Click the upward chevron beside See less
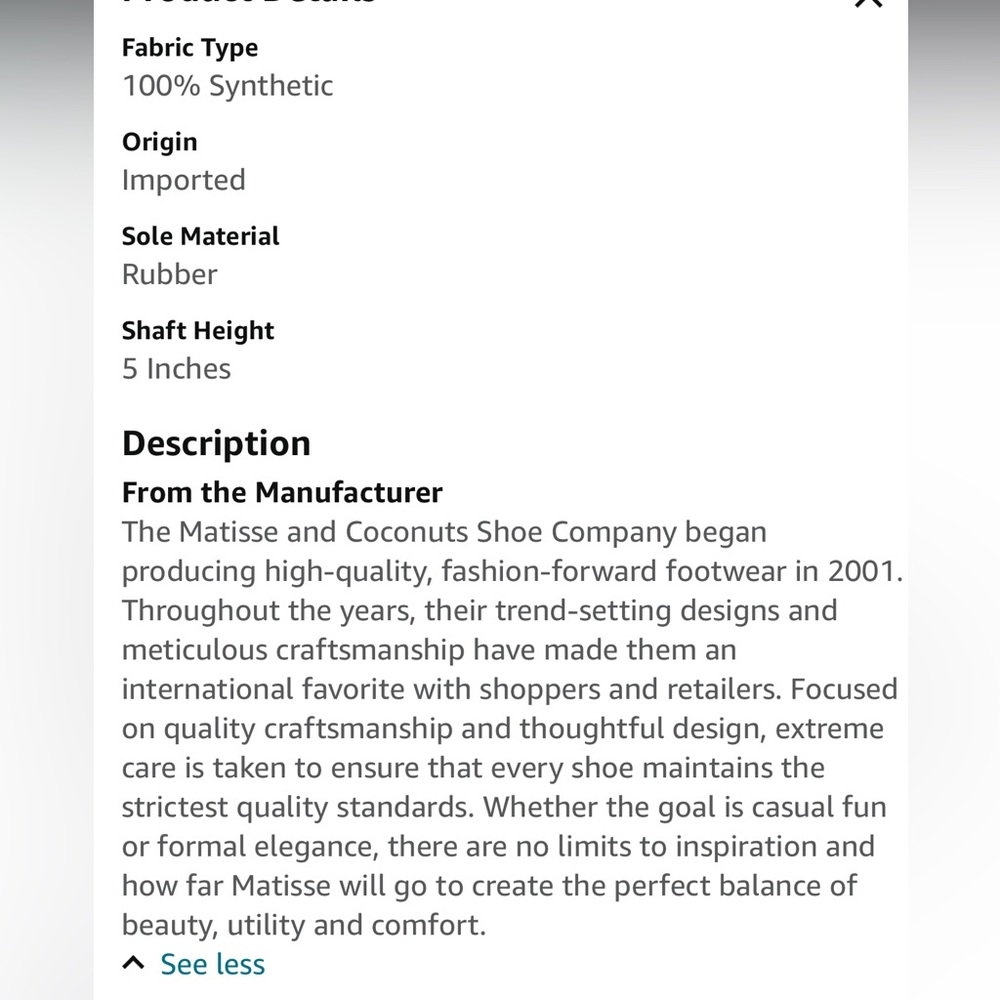The width and height of the screenshot is (1000, 1000). 133,963
